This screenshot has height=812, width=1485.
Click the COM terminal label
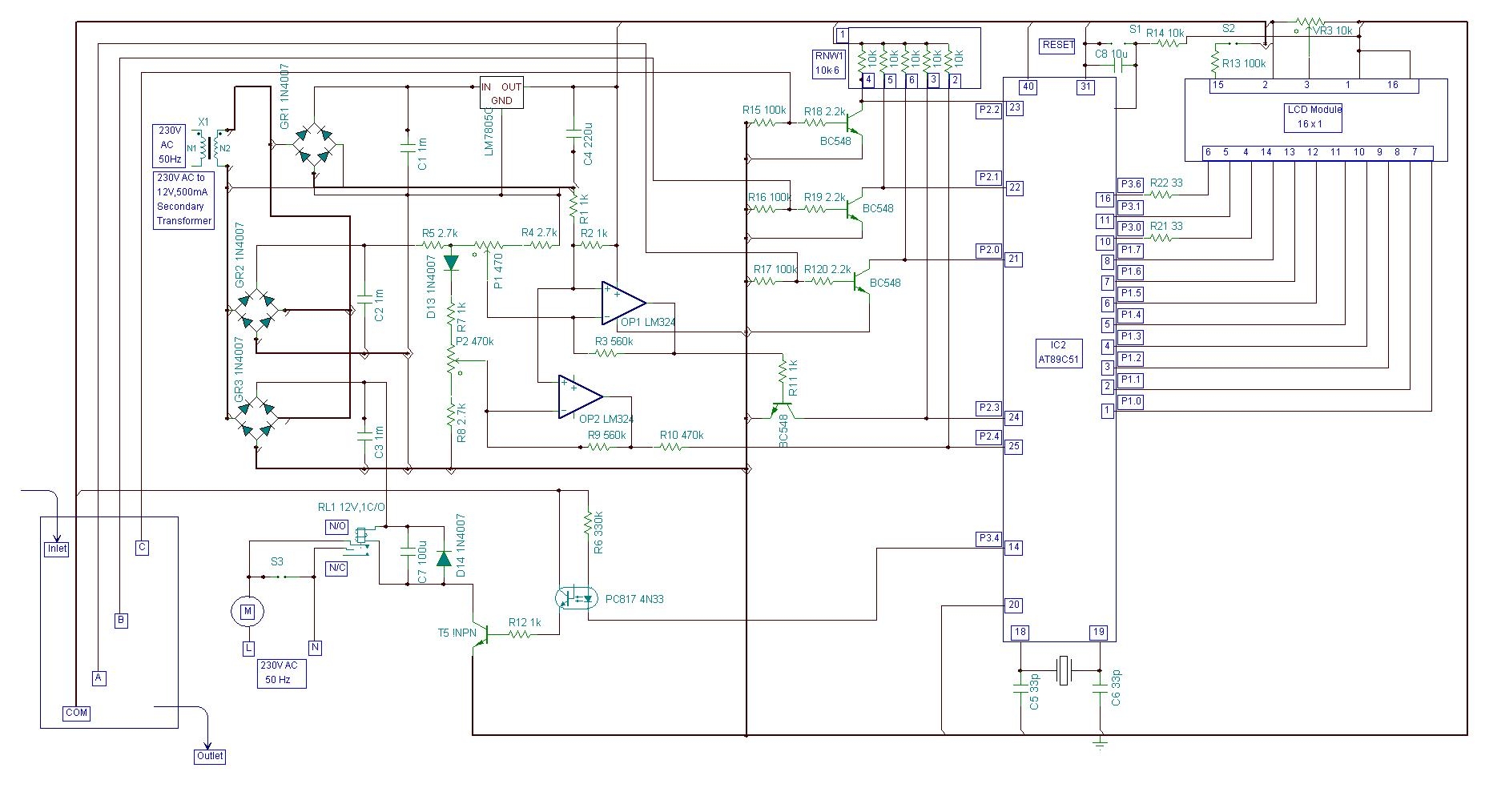[x=76, y=713]
